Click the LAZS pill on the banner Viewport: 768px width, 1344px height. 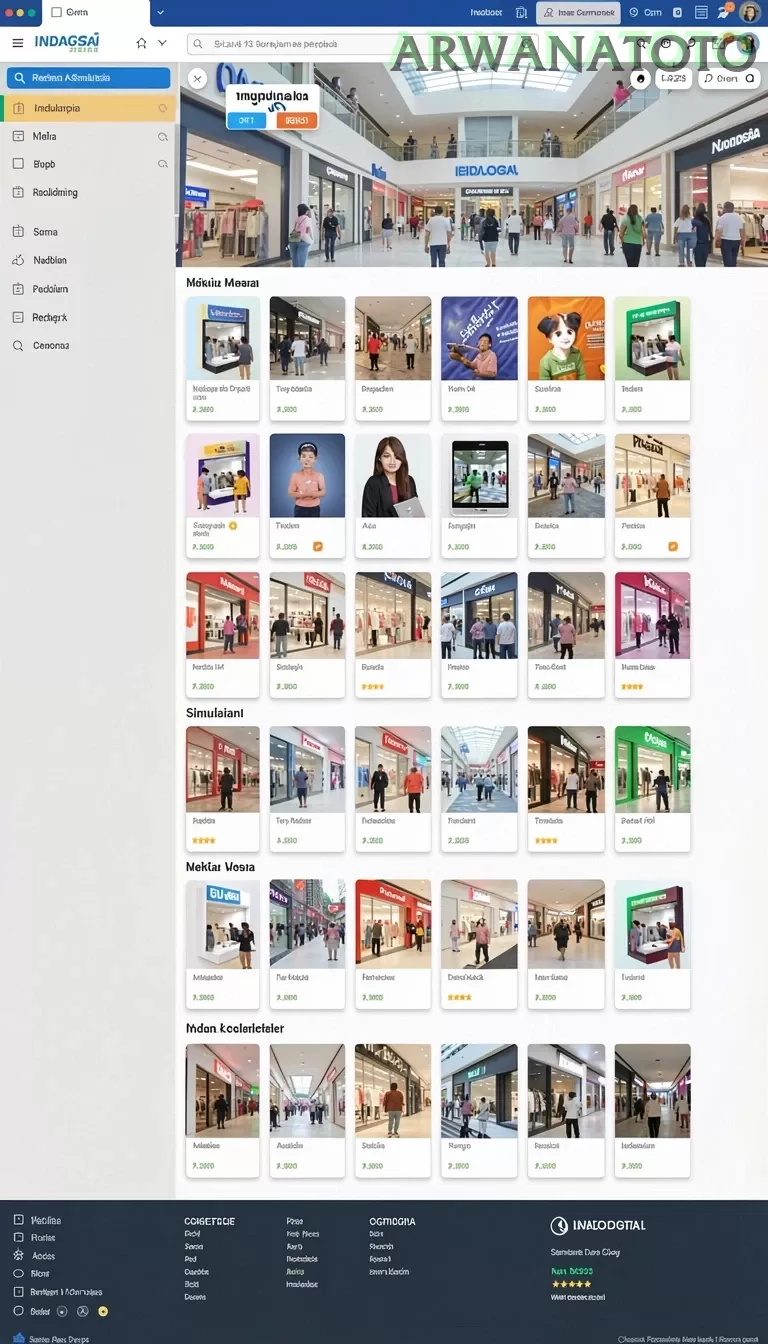(x=674, y=78)
